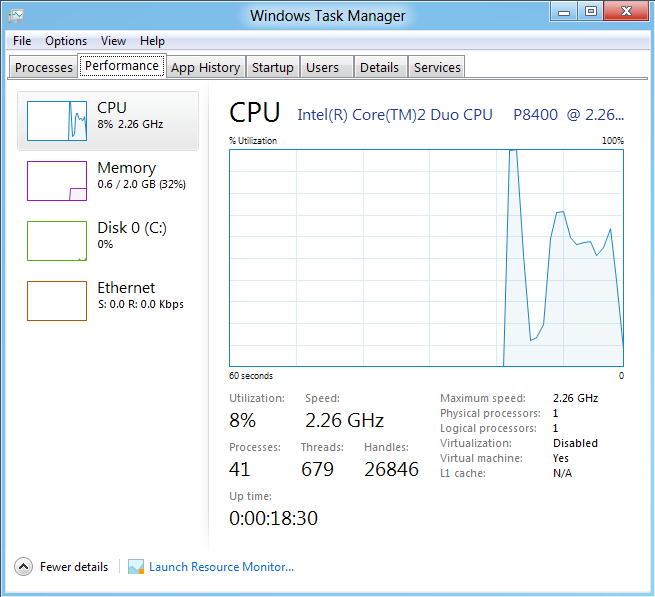Click the up time 0:00:18:30

273,518
